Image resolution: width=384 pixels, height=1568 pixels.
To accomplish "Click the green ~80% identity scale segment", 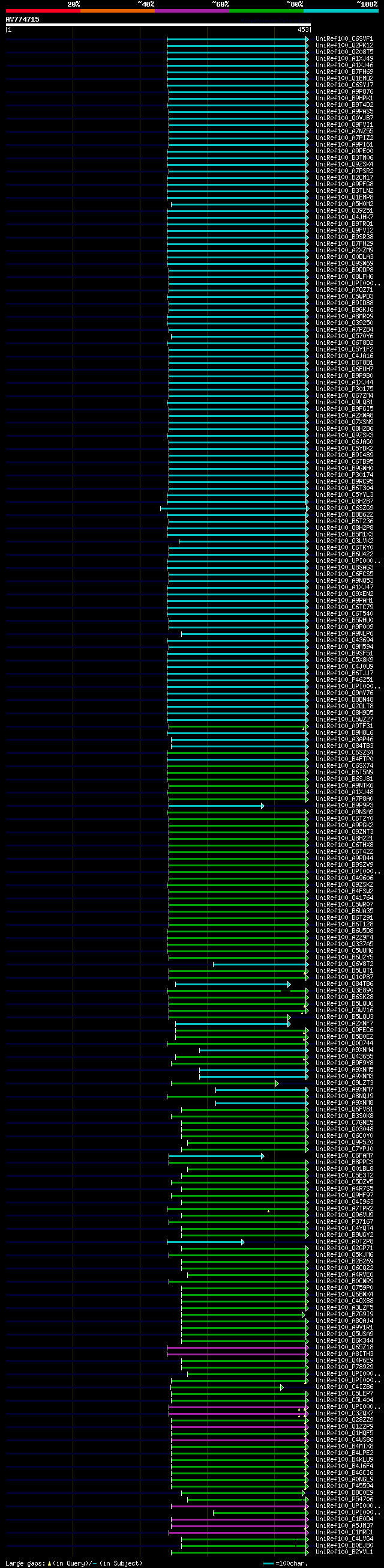I will click(266, 11).
